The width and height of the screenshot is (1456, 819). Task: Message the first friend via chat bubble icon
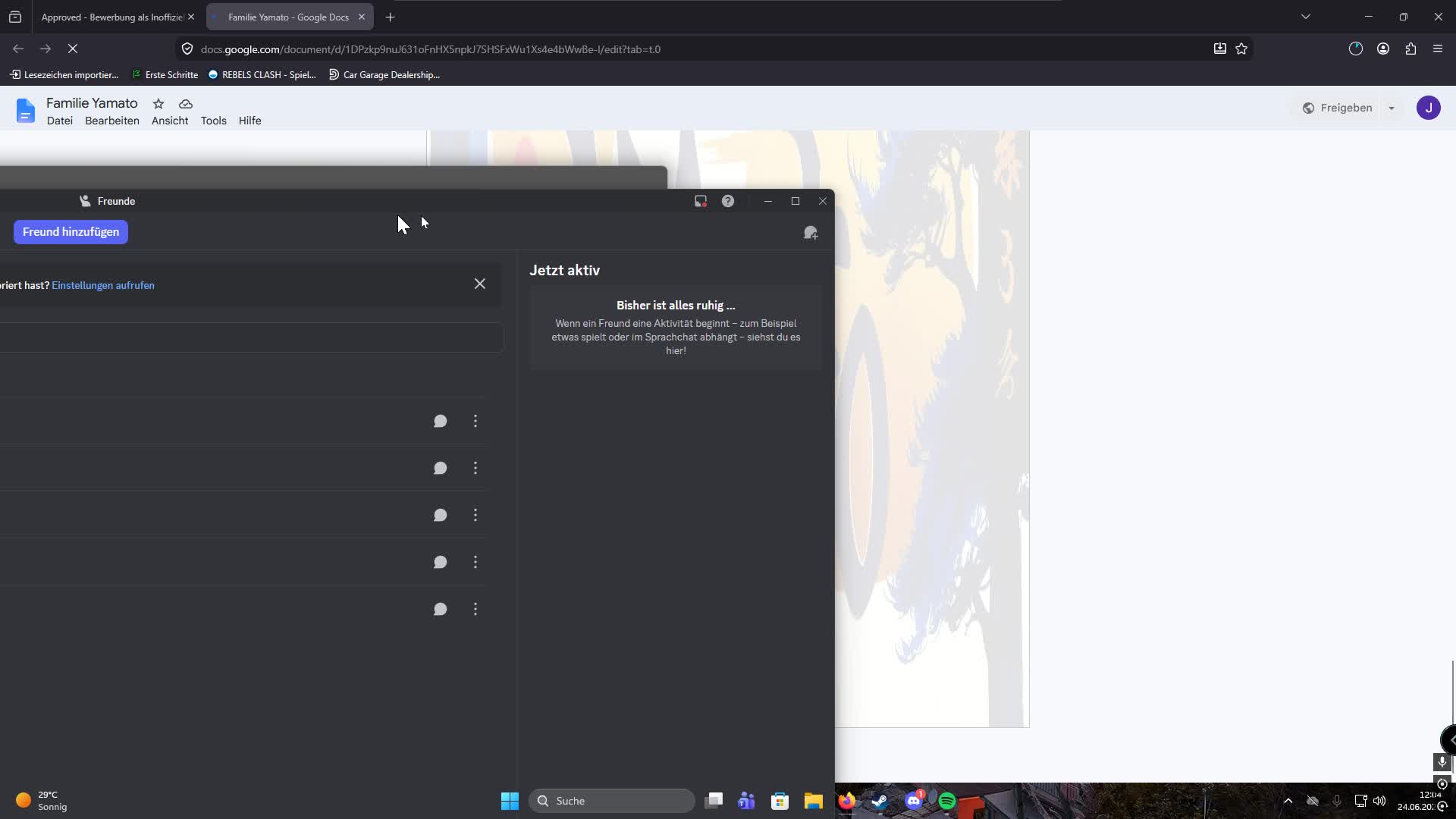tap(440, 421)
